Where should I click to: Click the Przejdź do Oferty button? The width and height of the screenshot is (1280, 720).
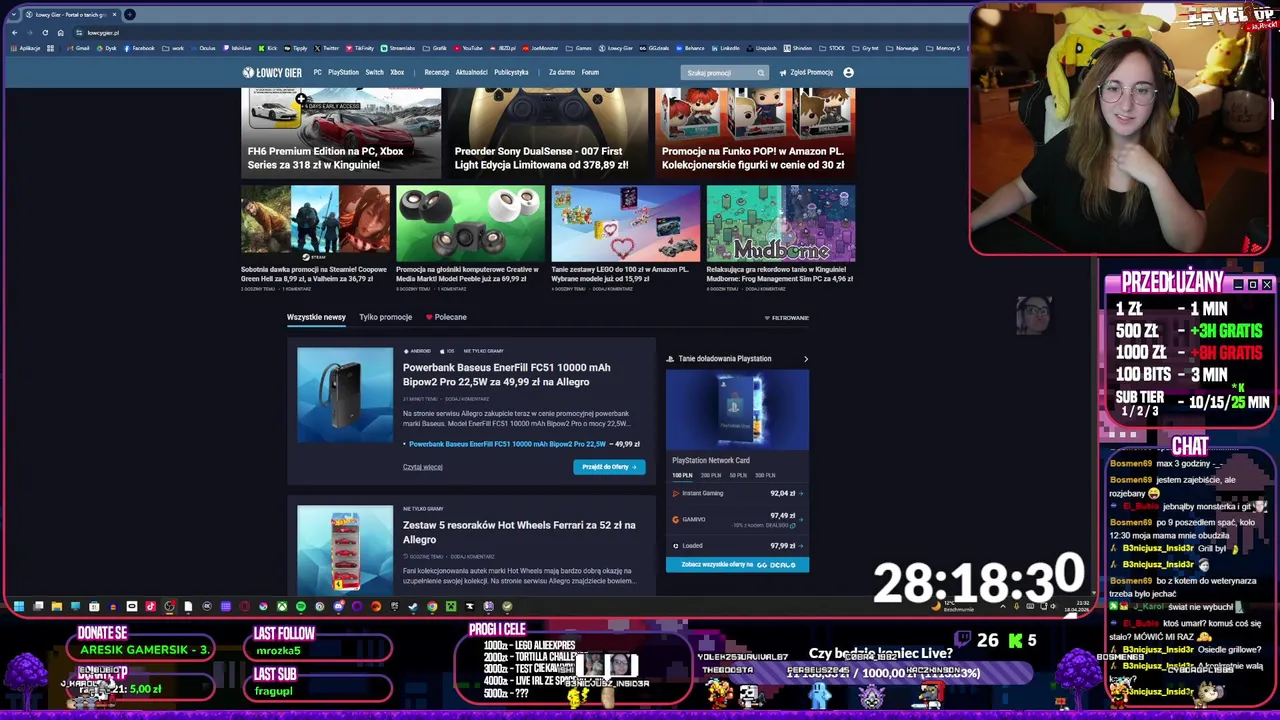pos(609,467)
